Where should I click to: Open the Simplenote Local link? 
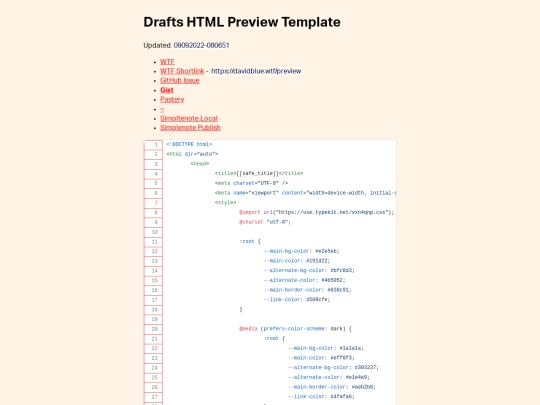pos(189,118)
